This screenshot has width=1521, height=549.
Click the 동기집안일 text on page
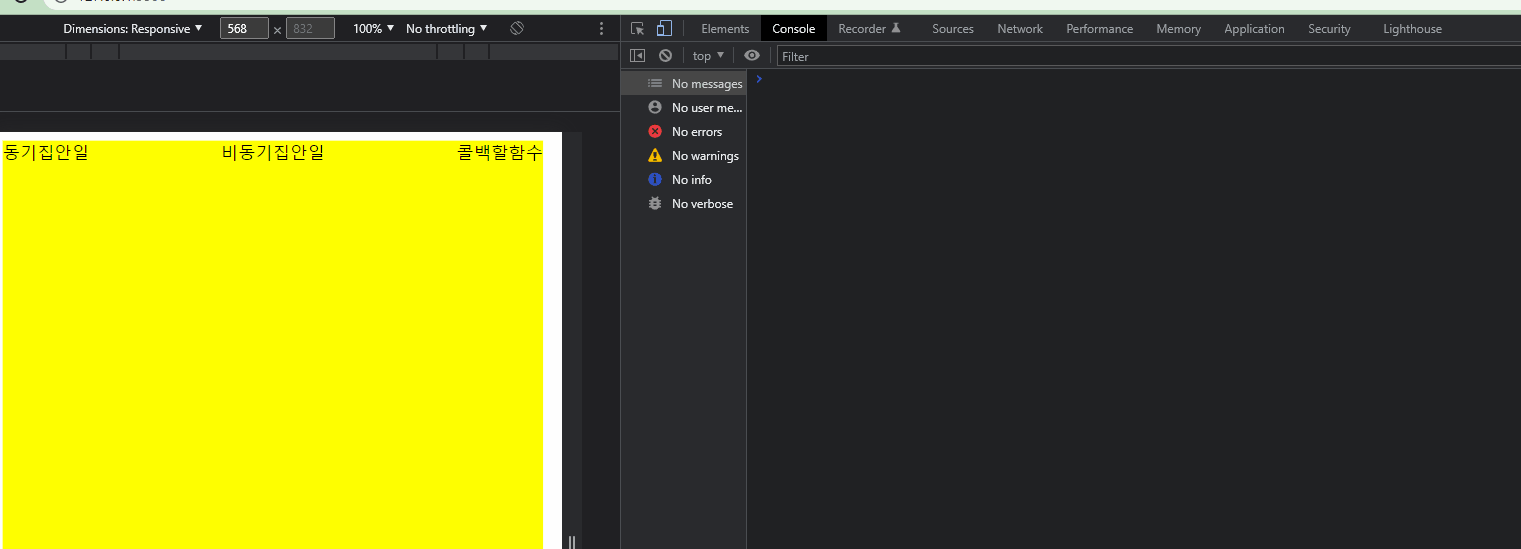click(x=46, y=152)
